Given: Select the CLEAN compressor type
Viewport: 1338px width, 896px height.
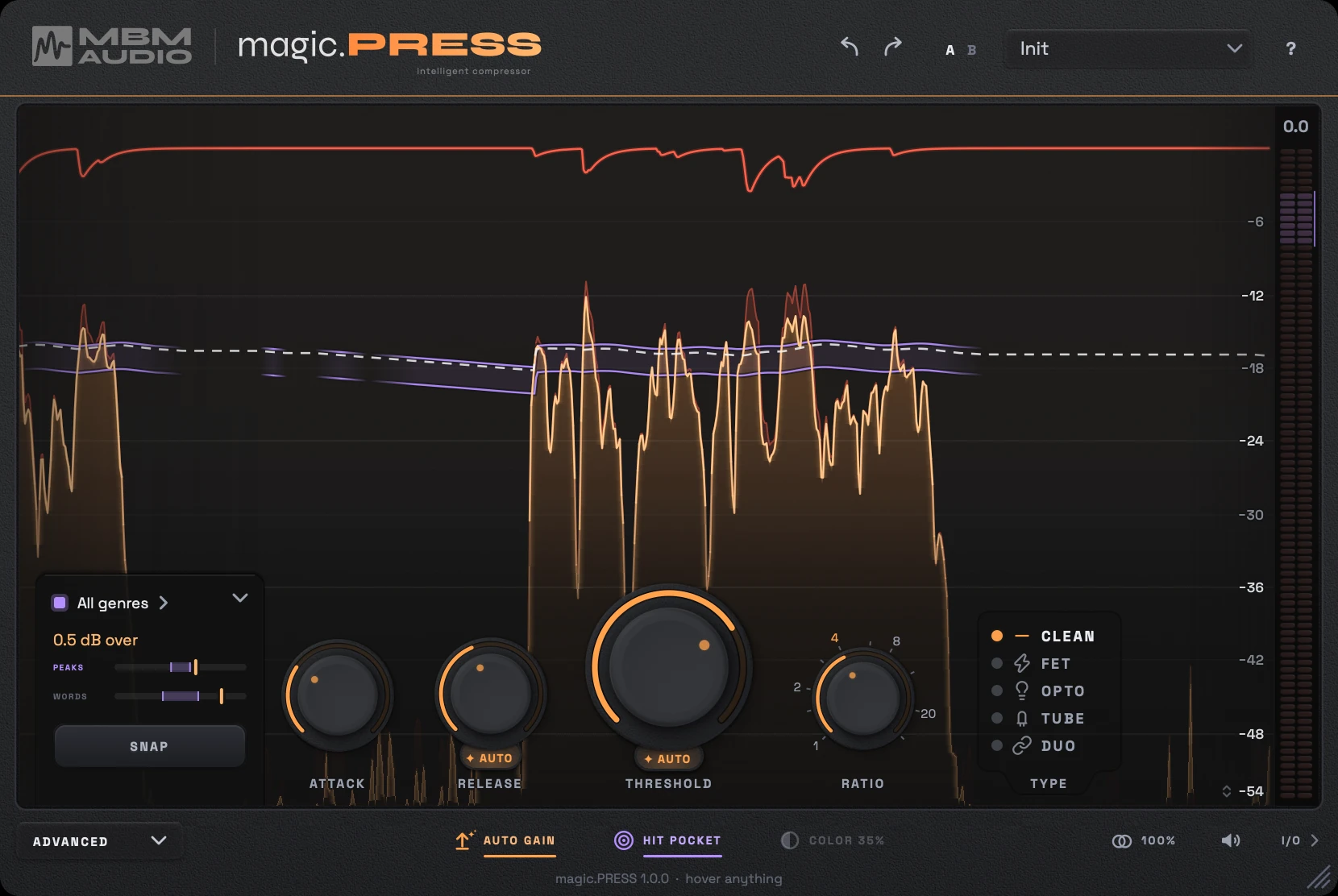Looking at the screenshot, I should click(1042, 636).
